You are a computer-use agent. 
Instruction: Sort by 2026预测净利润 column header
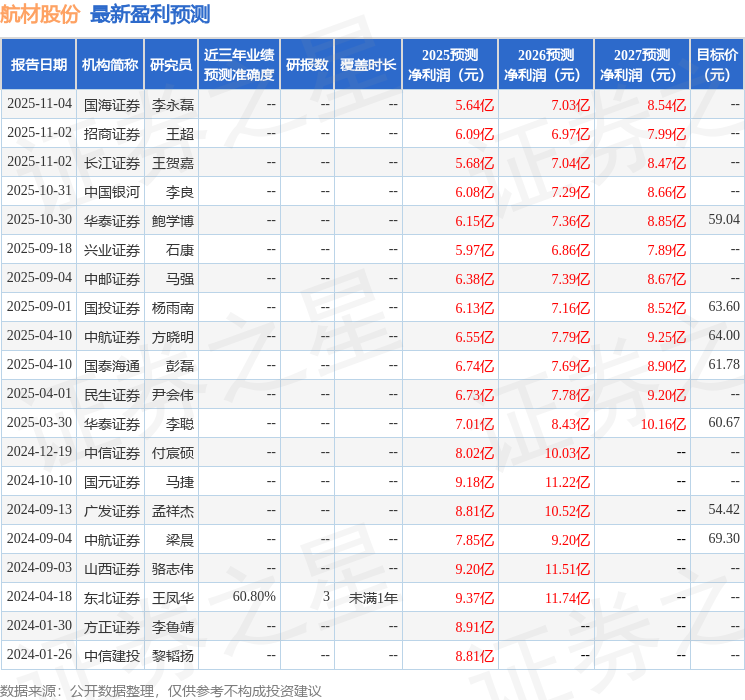click(x=546, y=65)
